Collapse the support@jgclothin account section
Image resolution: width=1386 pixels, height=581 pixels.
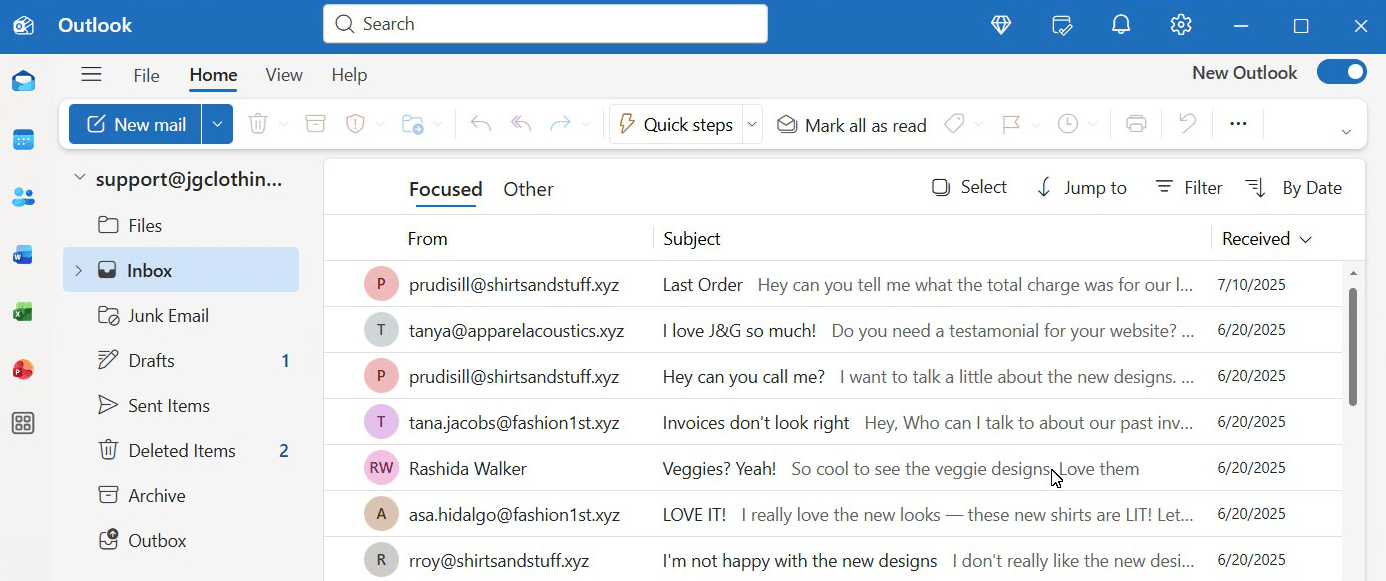tap(79, 178)
